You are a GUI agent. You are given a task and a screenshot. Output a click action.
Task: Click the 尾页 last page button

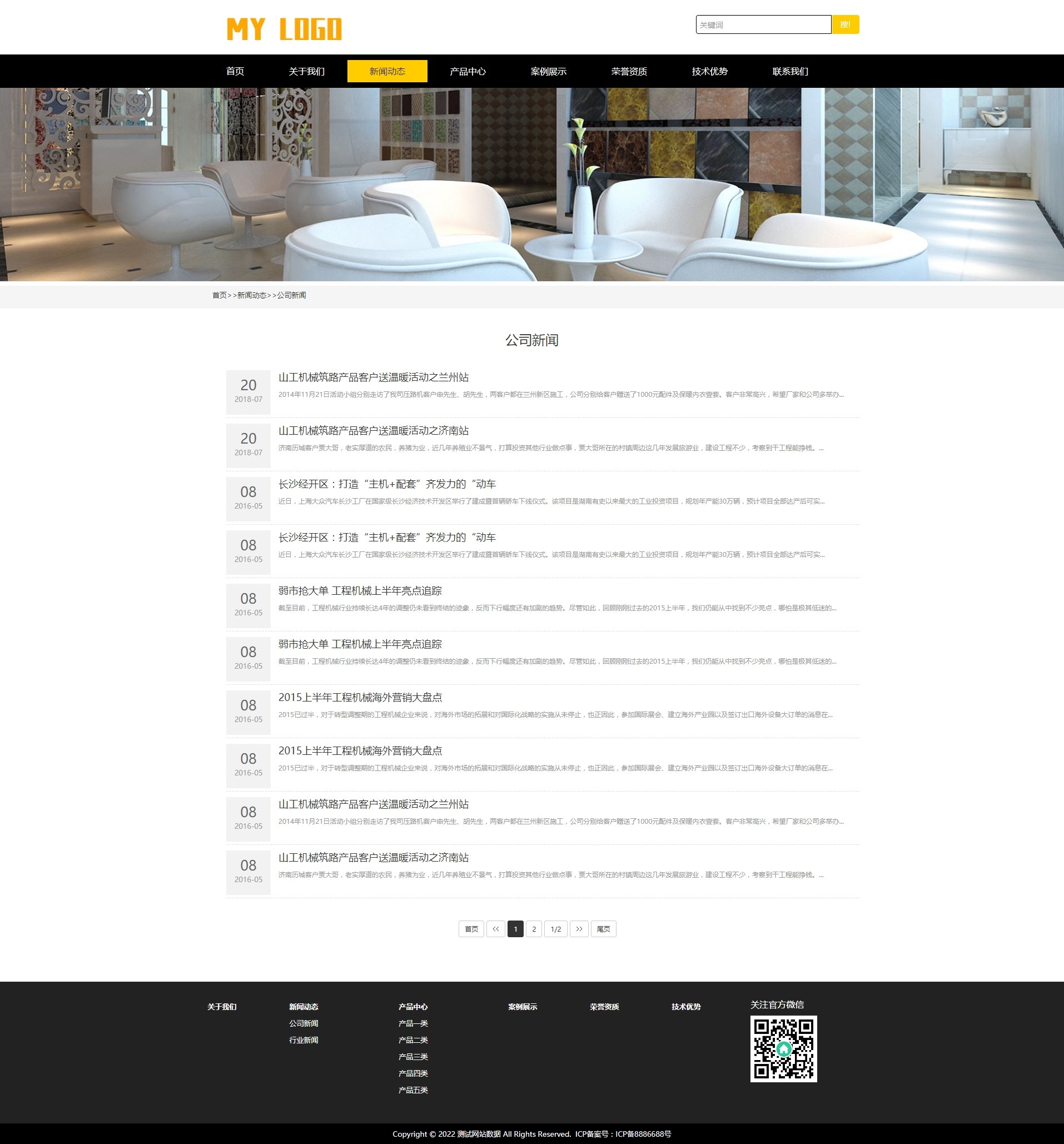603,929
